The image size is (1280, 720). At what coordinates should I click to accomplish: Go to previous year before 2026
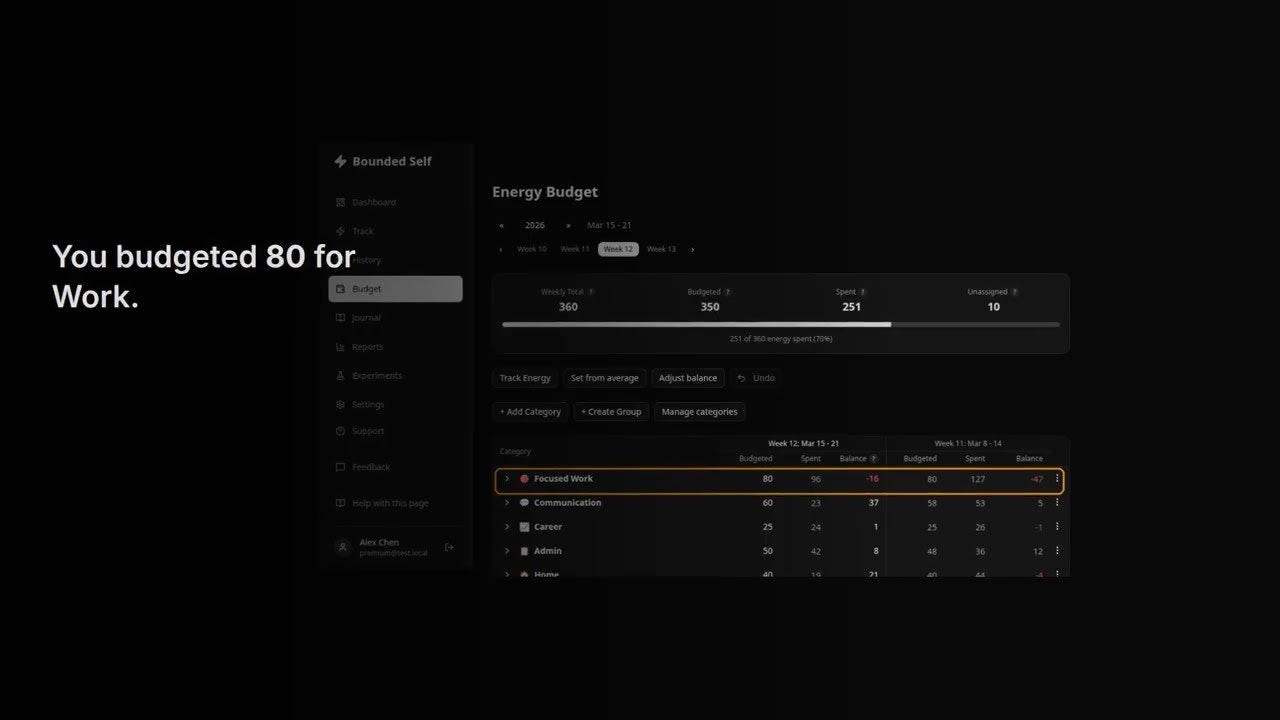502,226
